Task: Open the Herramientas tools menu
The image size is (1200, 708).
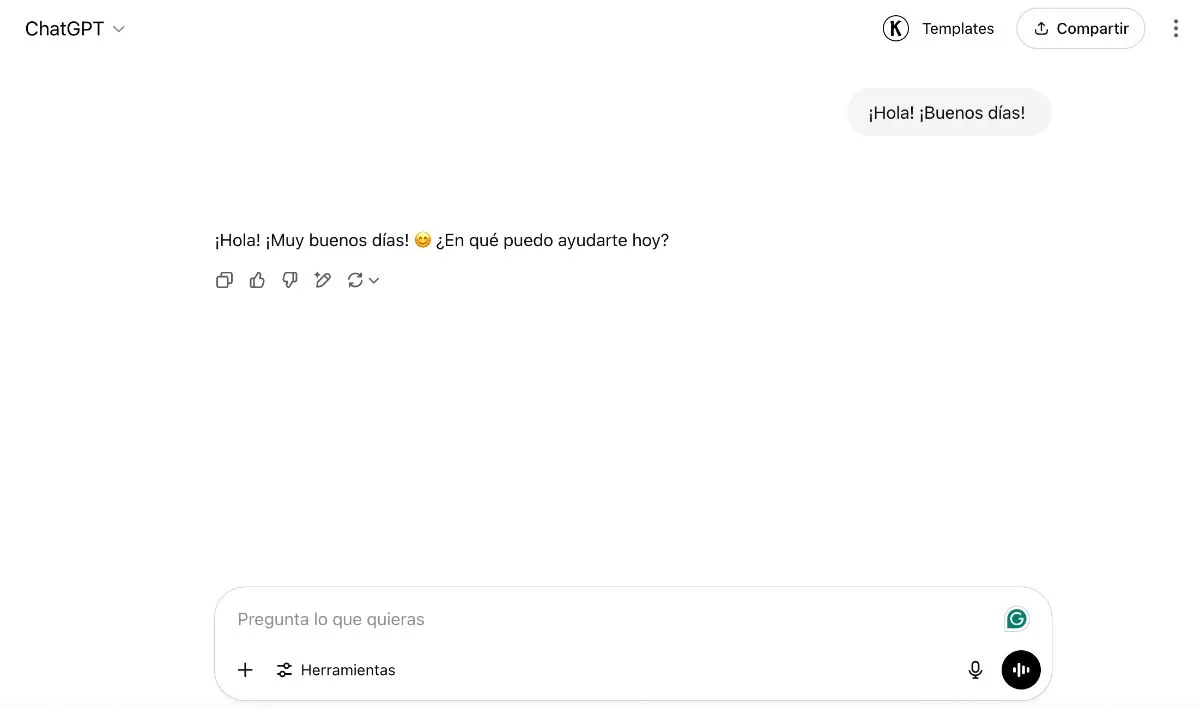Action: pyautogui.click(x=336, y=670)
